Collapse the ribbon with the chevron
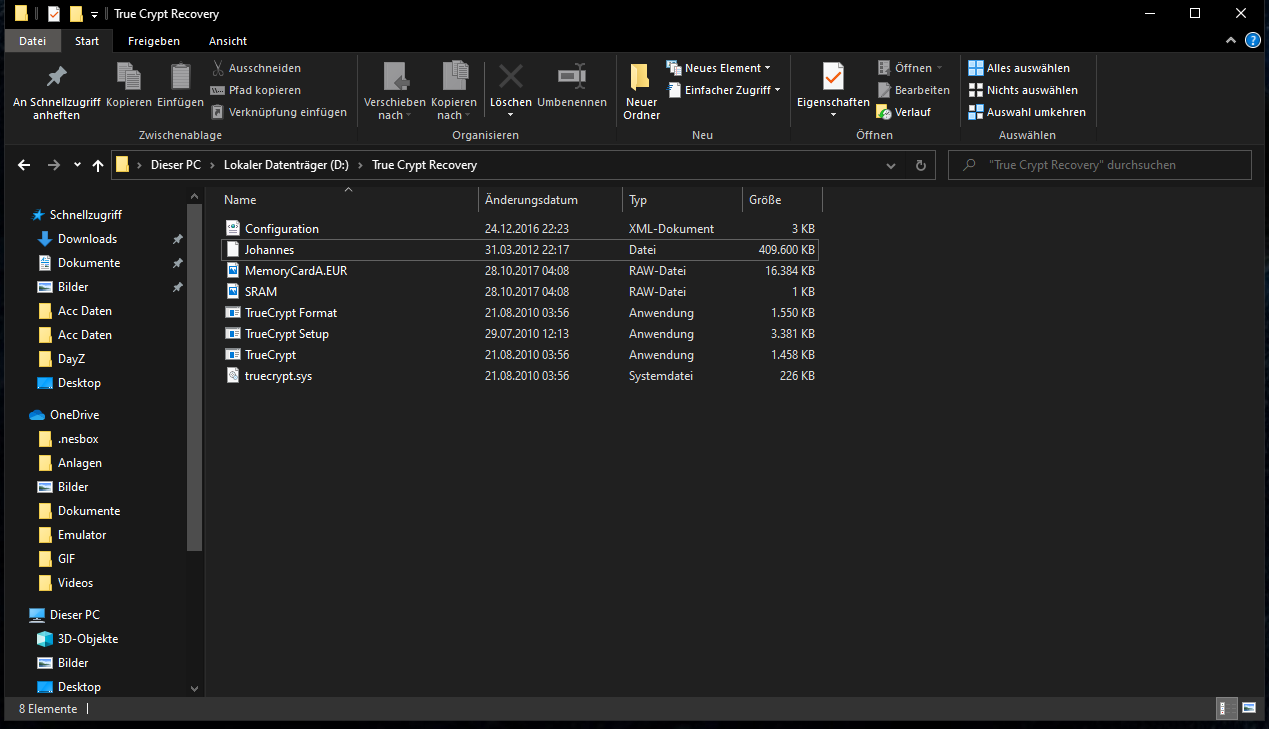1269x729 pixels. pos(1231,41)
